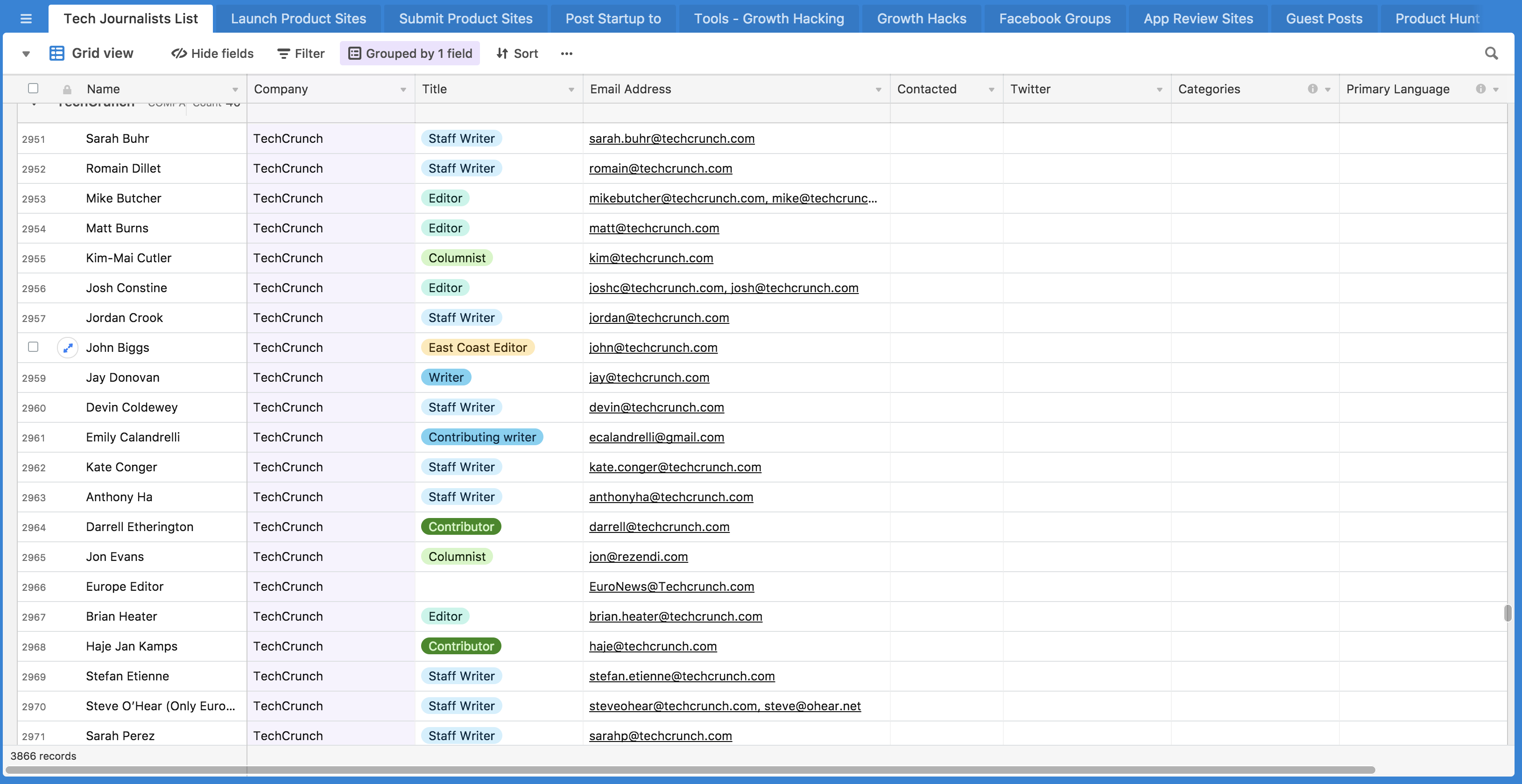Image resolution: width=1522 pixels, height=784 pixels.
Task: Open the Contacted column dropdown
Action: point(992,90)
